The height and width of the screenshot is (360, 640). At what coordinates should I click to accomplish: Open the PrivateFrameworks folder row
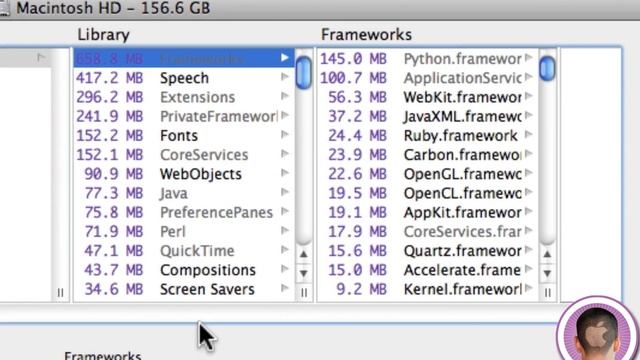[x=184, y=116]
